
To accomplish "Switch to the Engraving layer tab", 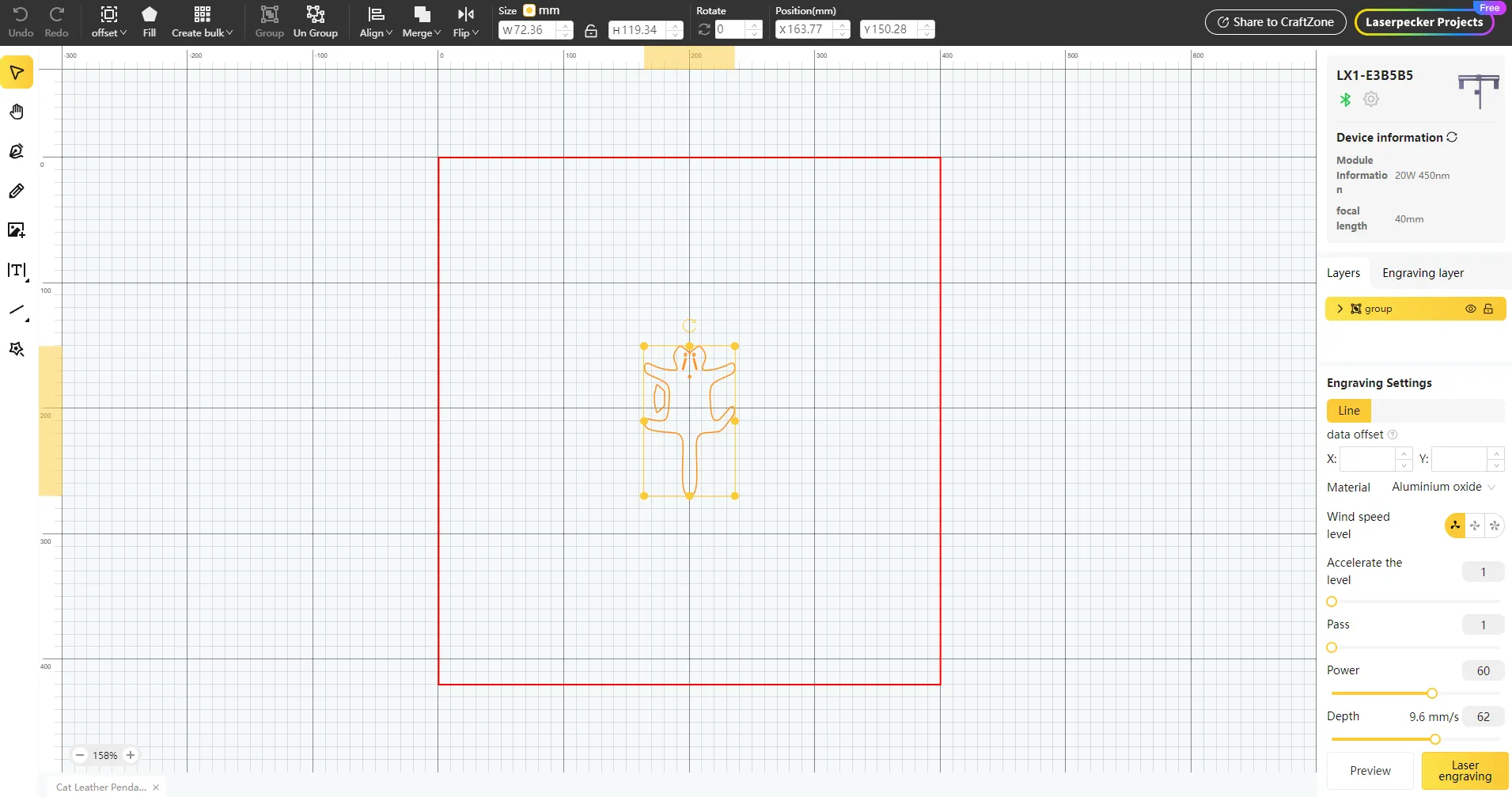I will coord(1423,273).
